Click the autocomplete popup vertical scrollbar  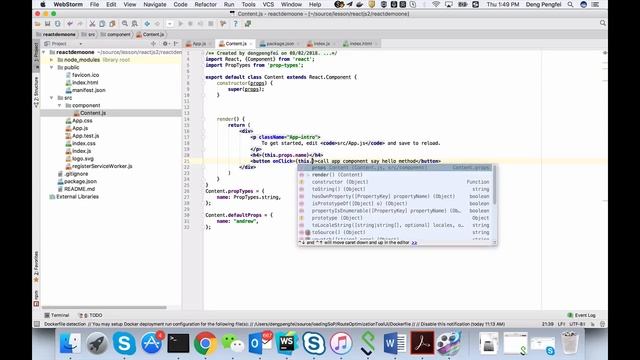[x=495, y=185]
